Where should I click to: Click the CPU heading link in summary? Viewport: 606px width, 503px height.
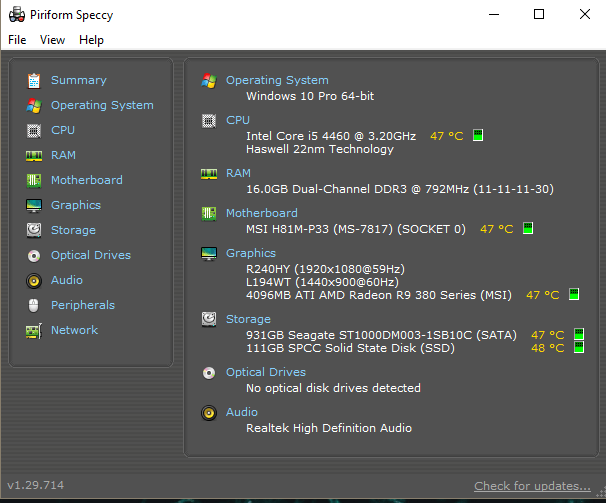coord(238,120)
